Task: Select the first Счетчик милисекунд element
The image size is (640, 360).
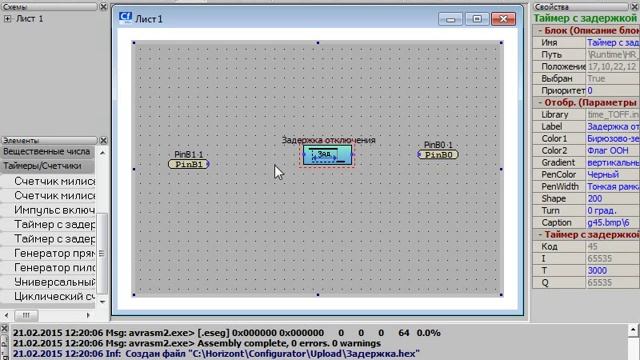Action: coord(48,181)
